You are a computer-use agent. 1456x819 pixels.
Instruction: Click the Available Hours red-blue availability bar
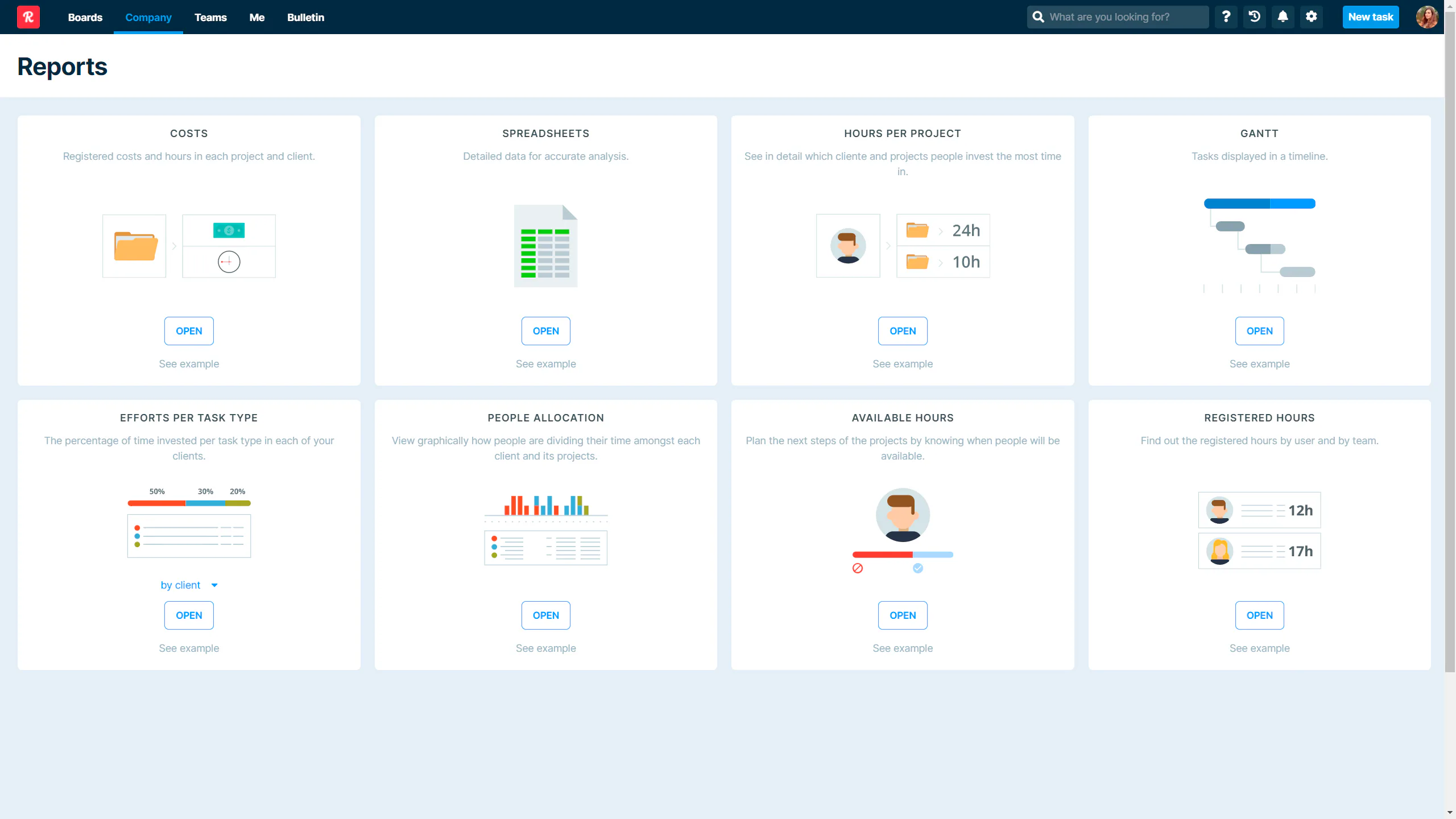point(903,555)
